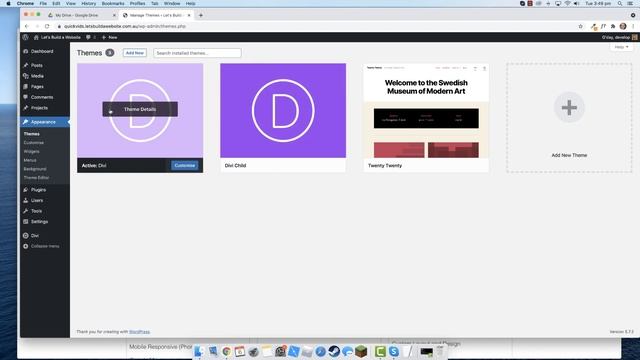640x360 pixels.
Task: Click the Dashboard sidebar item
Action: pyautogui.click(x=42, y=51)
